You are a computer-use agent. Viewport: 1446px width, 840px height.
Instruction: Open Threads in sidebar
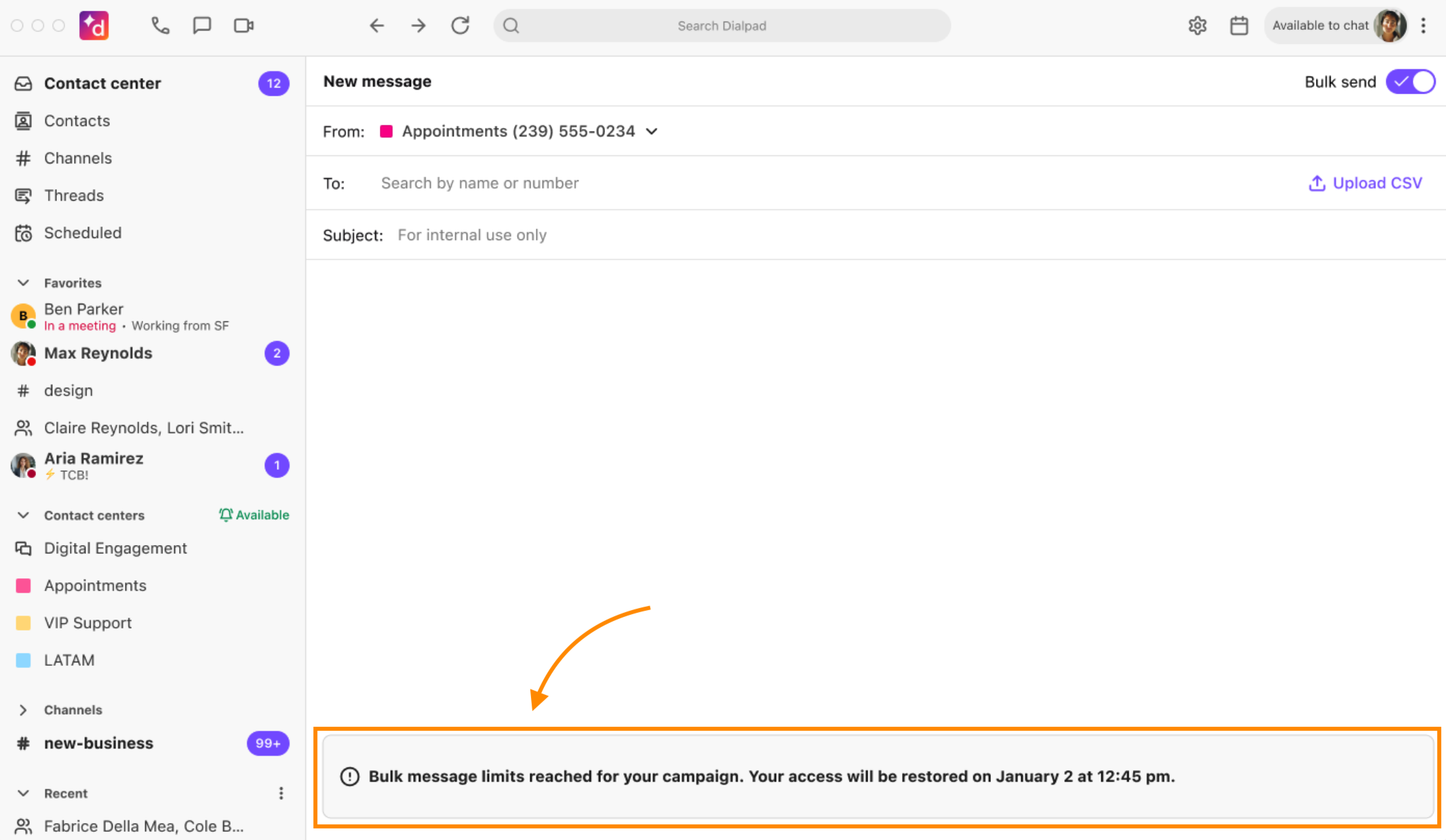coord(153,195)
